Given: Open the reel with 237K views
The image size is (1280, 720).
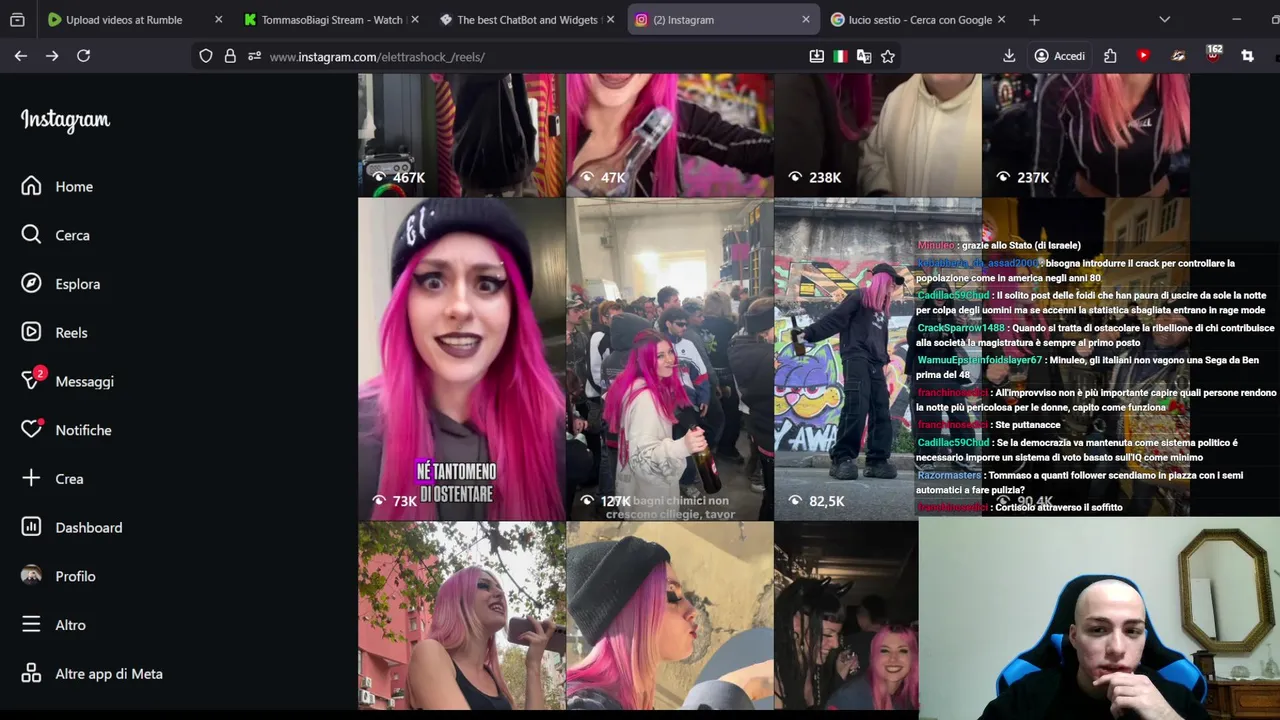Looking at the screenshot, I should pyautogui.click(x=1085, y=134).
